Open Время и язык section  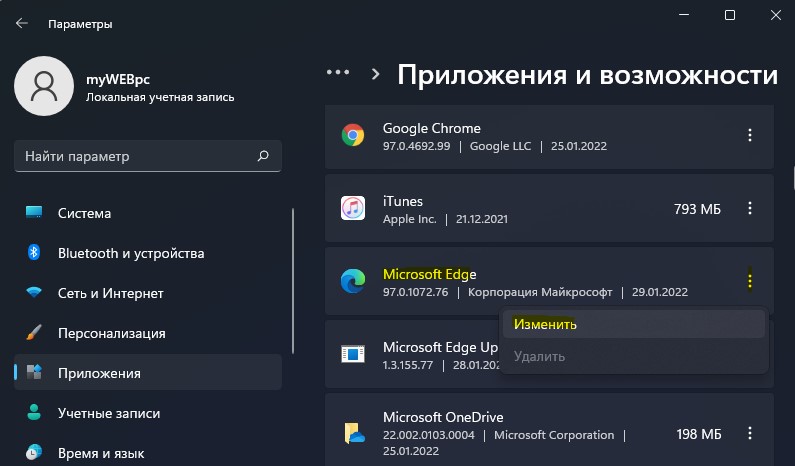click(148, 453)
